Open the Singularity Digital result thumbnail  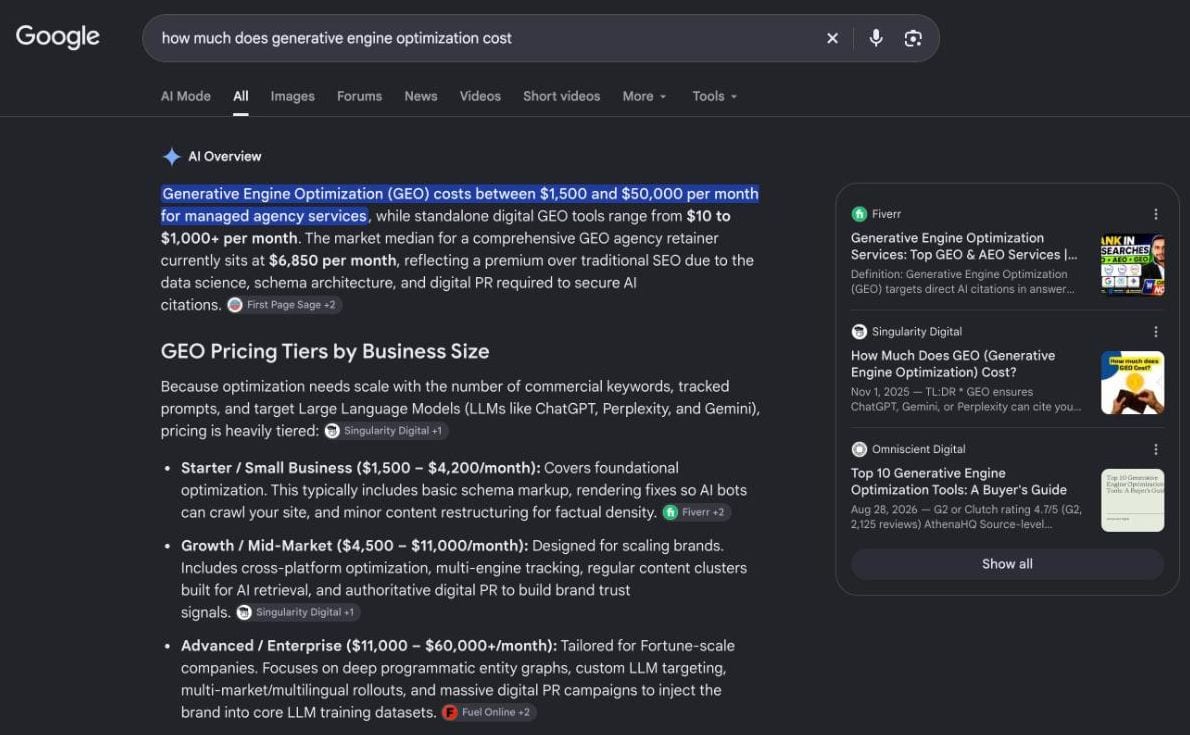[1132, 383]
